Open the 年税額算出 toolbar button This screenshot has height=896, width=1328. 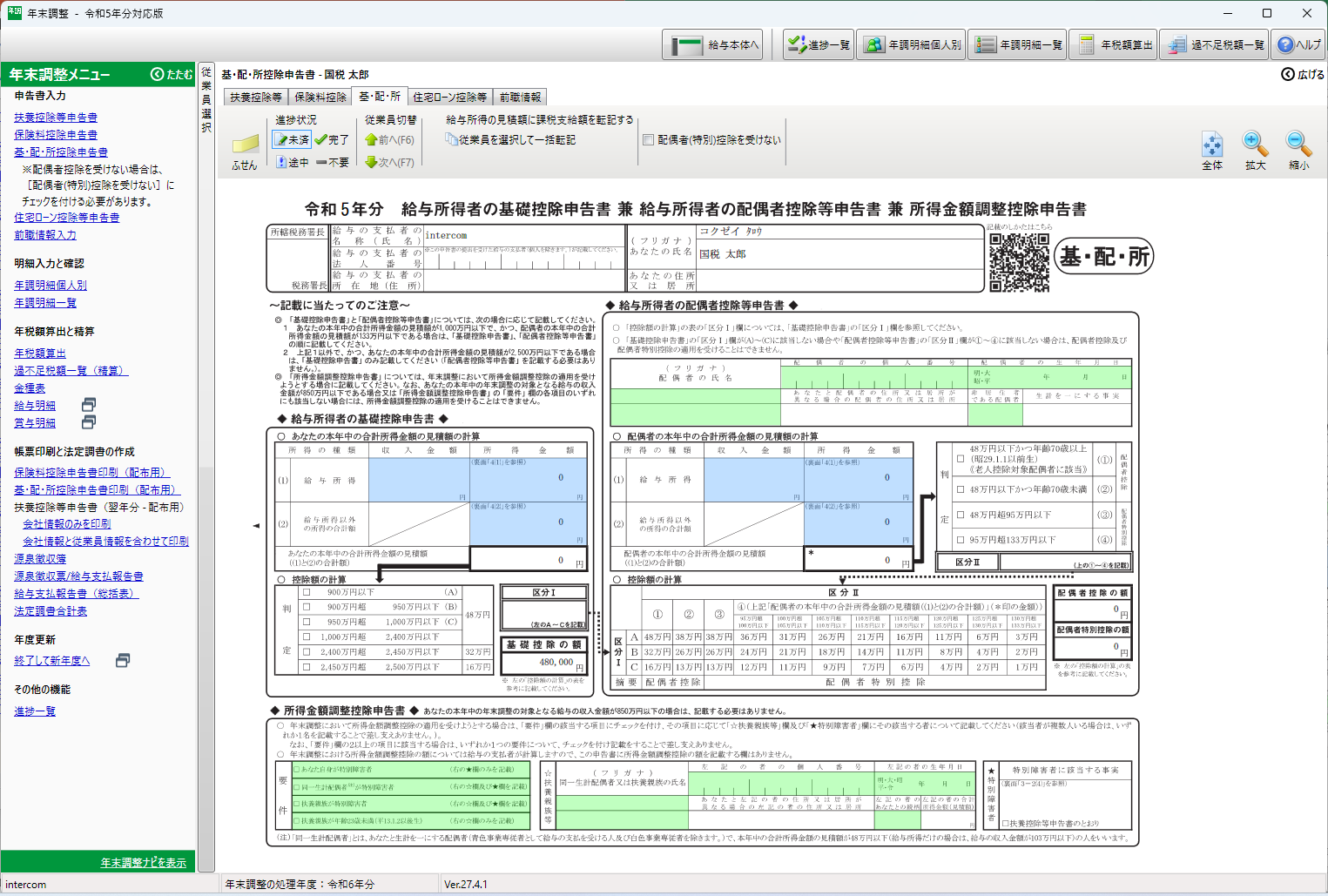click(1114, 44)
